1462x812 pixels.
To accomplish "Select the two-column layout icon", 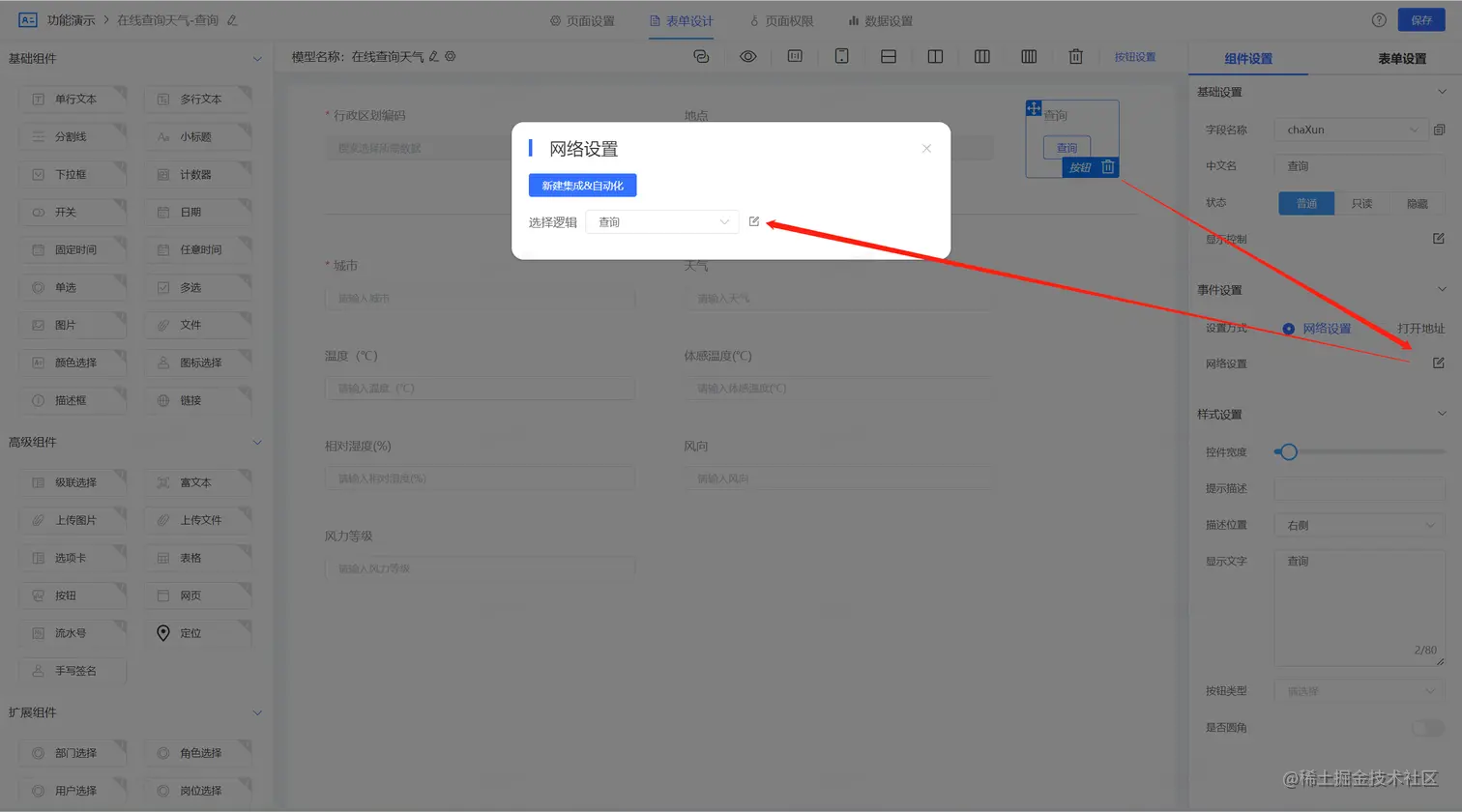I will (x=935, y=57).
